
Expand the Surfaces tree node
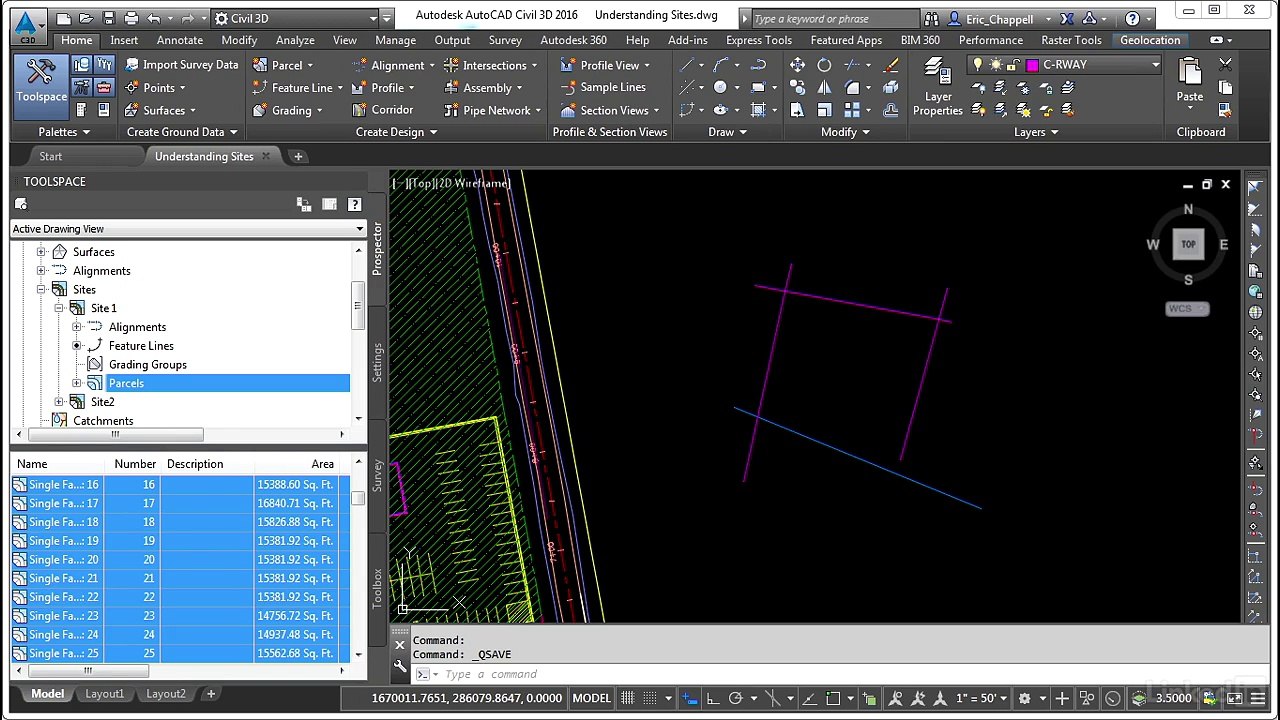(41, 252)
